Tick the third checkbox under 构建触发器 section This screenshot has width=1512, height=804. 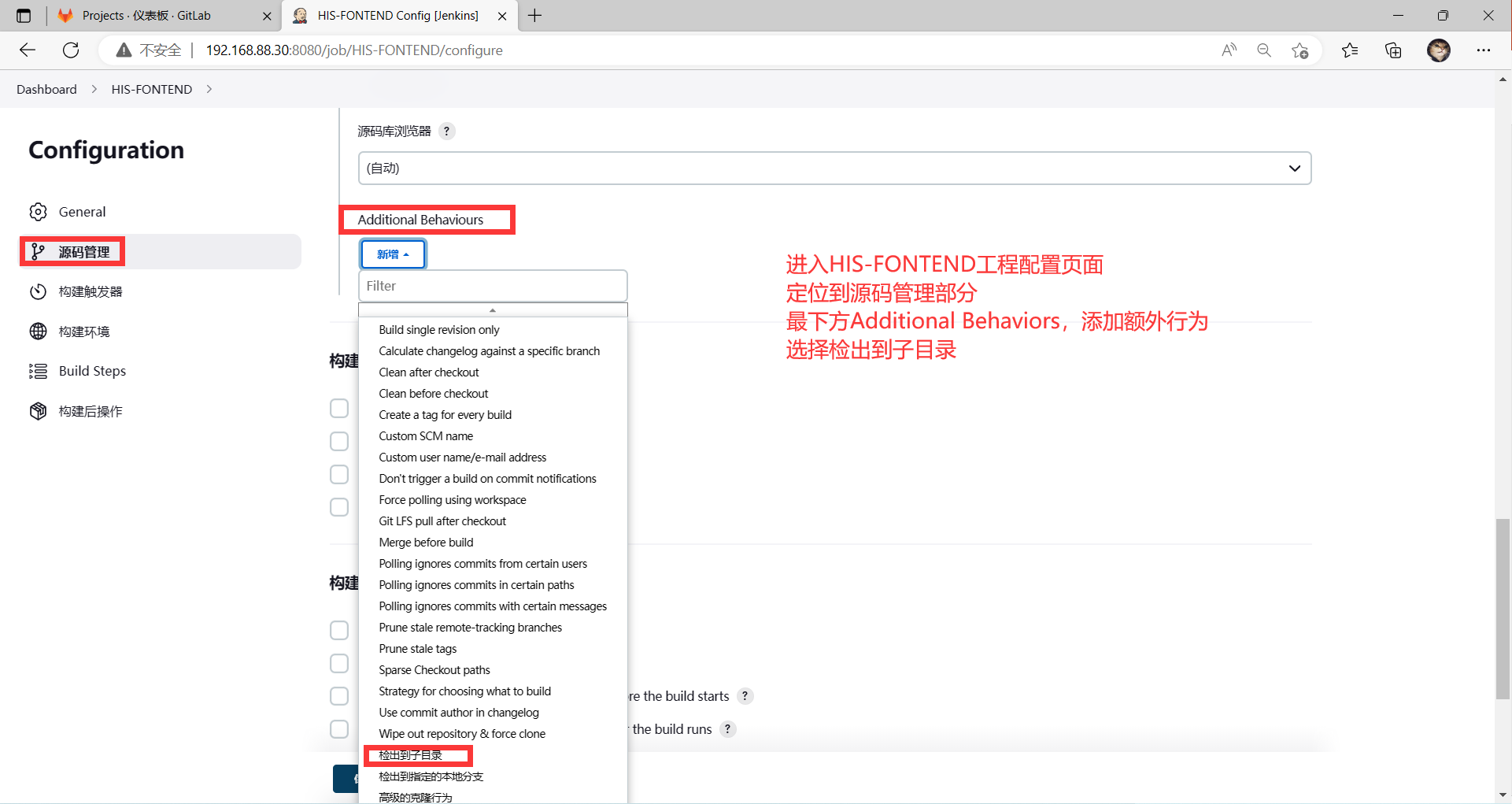(x=339, y=475)
